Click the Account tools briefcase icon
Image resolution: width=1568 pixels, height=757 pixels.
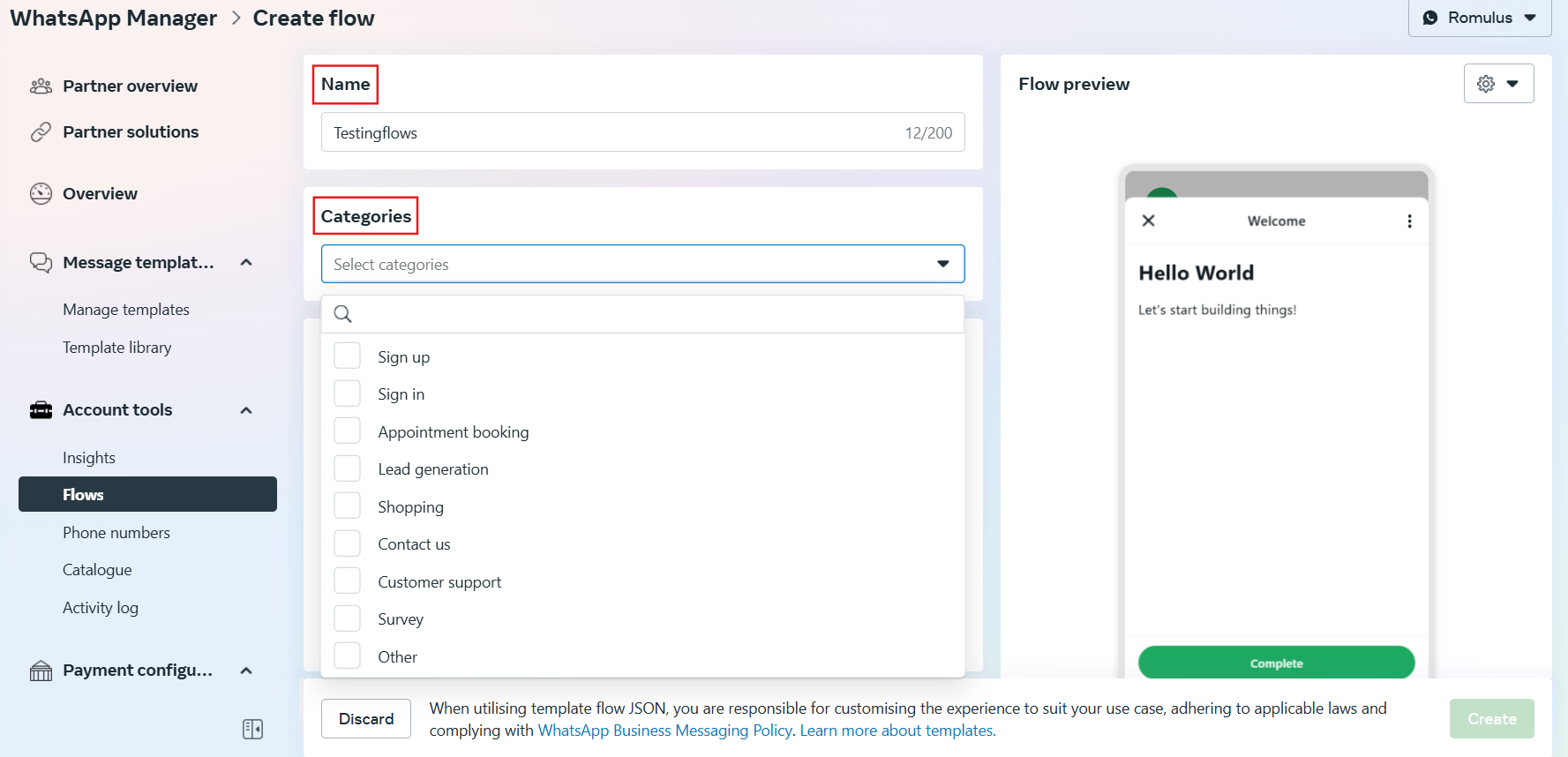(41, 410)
